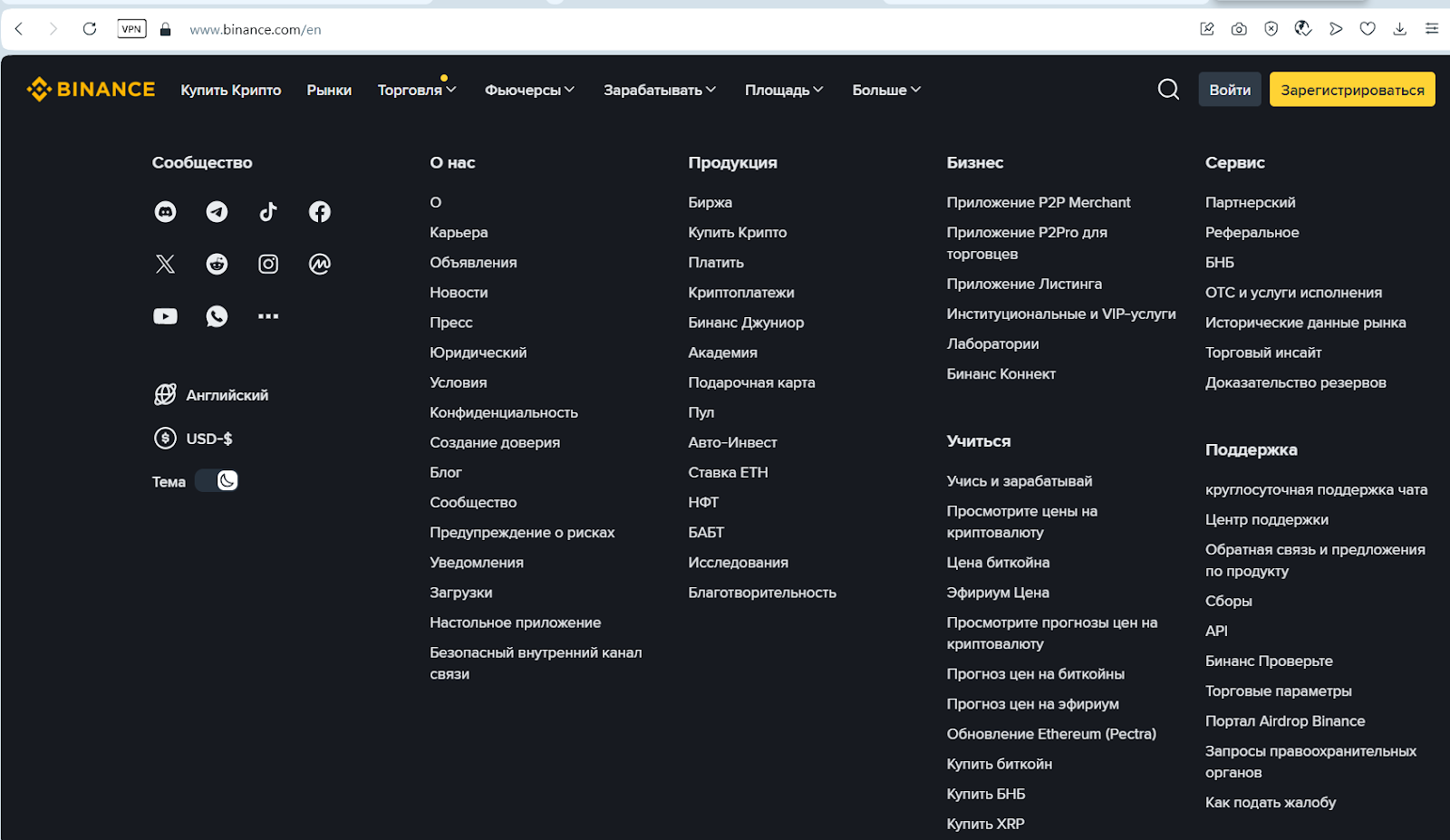1450x840 pixels.
Task: Expand the Площадь dropdown menu
Action: coord(784,90)
